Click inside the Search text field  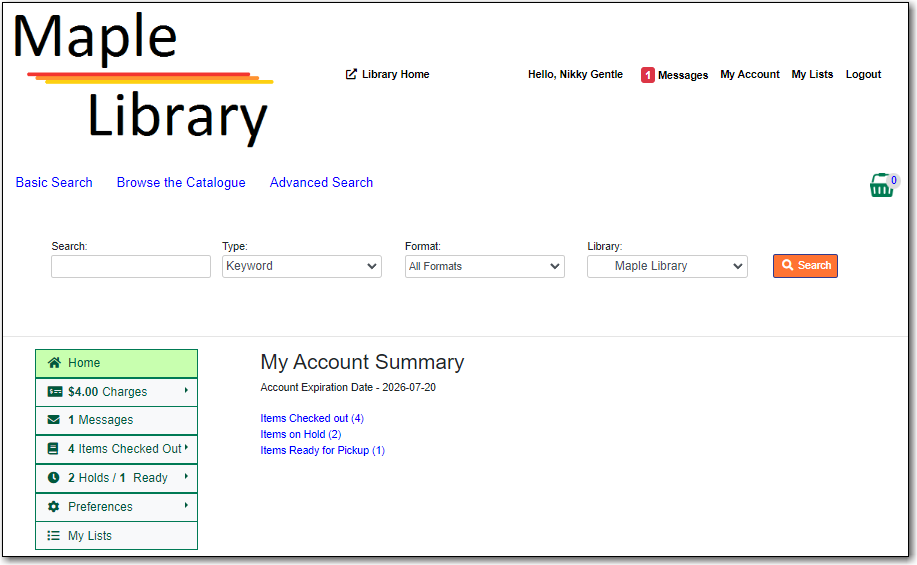tap(131, 266)
